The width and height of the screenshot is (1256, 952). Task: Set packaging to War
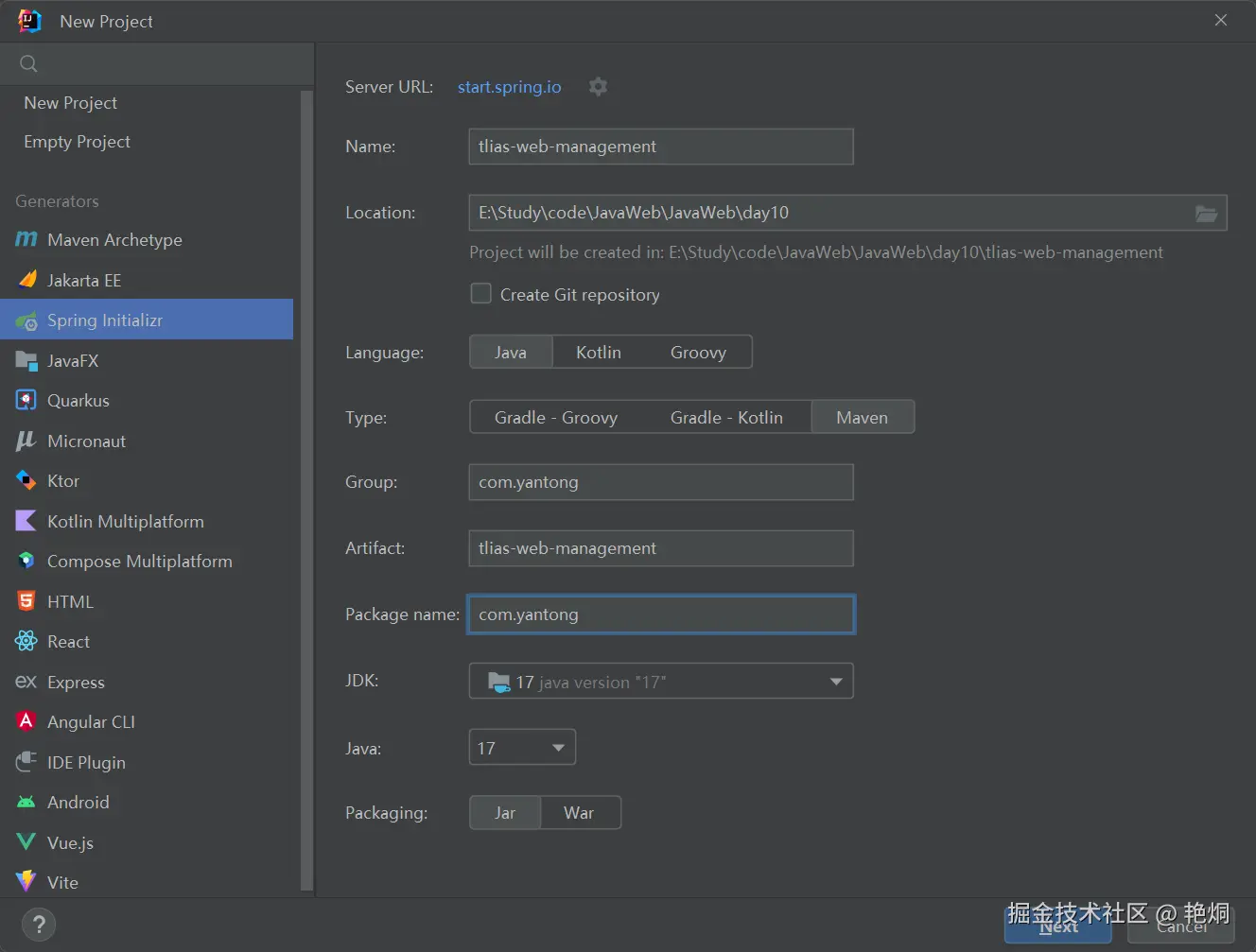tap(580, 813)
